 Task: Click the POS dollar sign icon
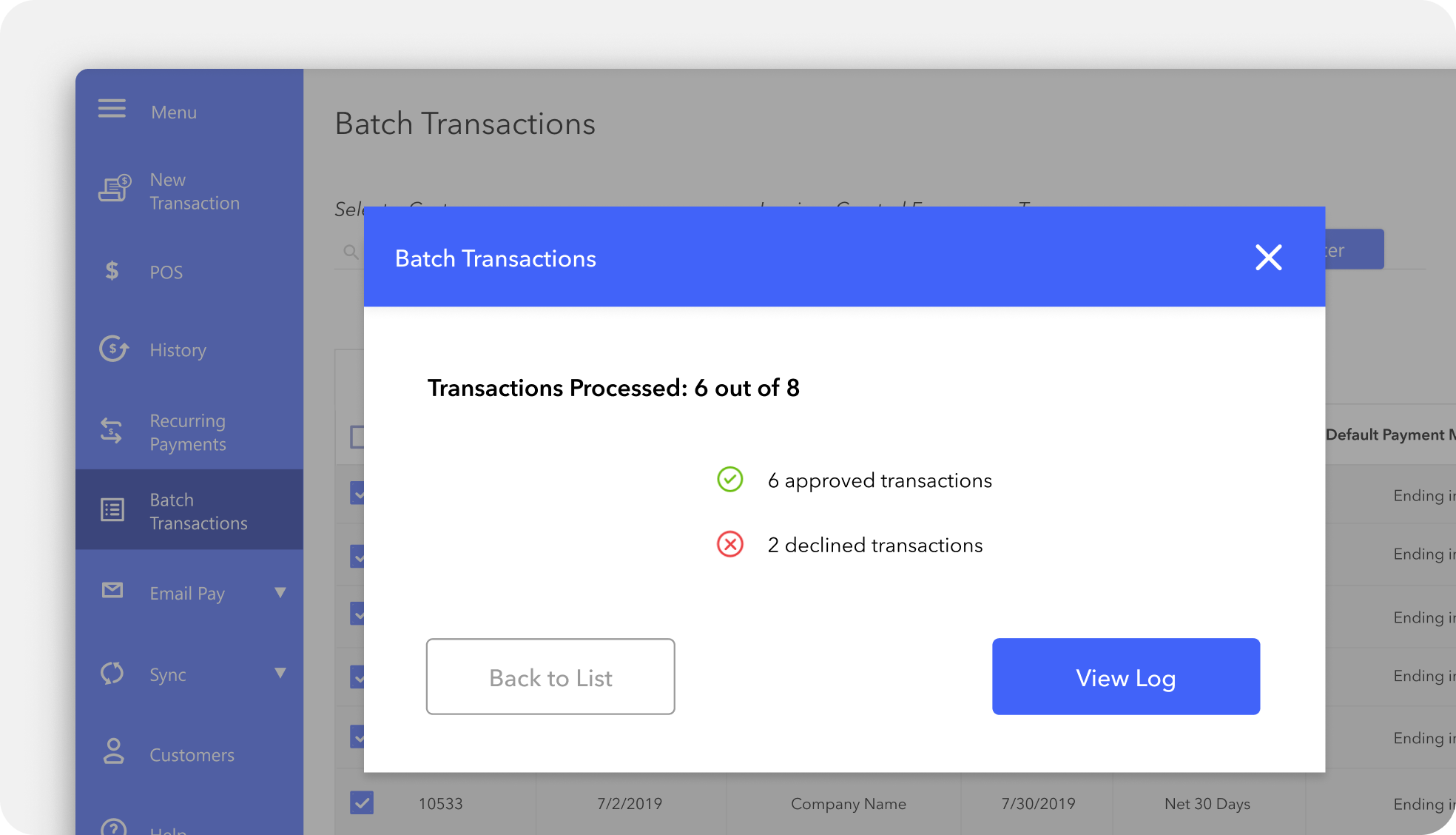tap(112, 271)
